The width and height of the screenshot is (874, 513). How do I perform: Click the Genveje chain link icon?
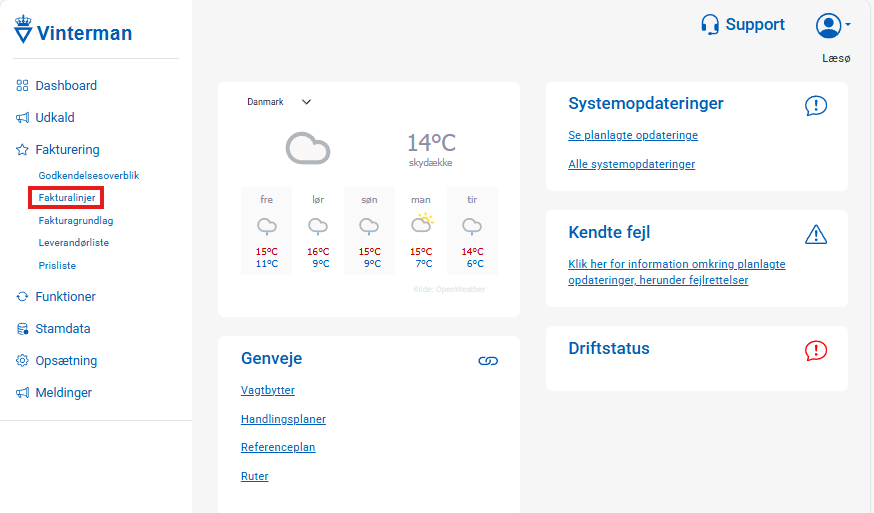pyautogui.click(x=488, y=361)
